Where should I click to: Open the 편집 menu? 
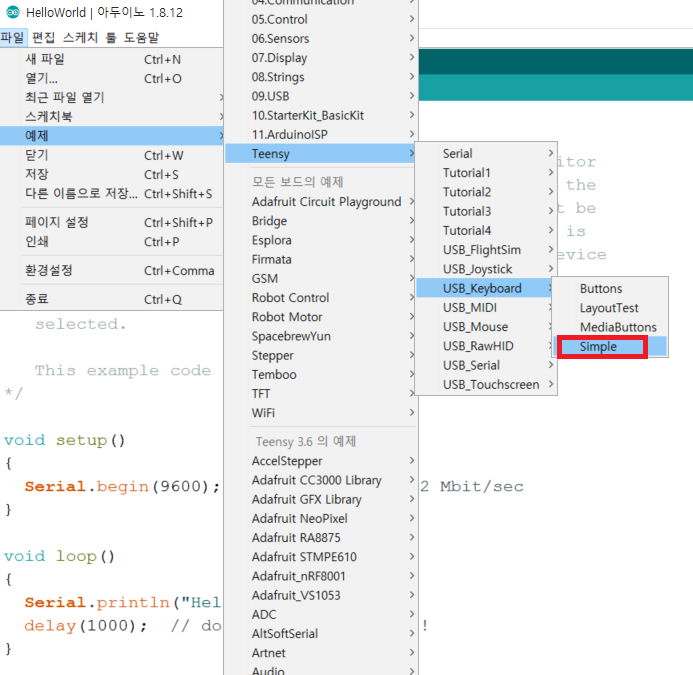coord(43,38)
